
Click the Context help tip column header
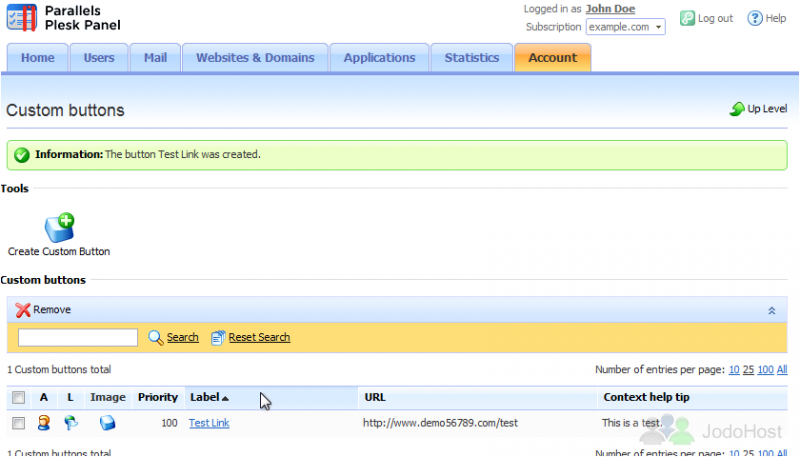click(646, 397)
